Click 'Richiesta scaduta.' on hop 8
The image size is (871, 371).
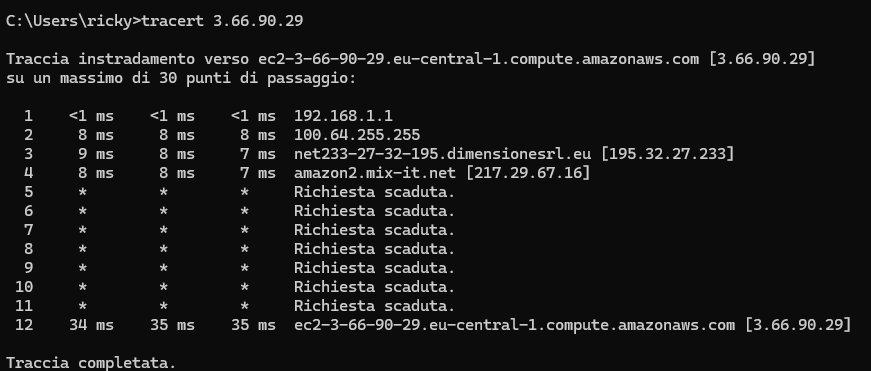[374, 249]
